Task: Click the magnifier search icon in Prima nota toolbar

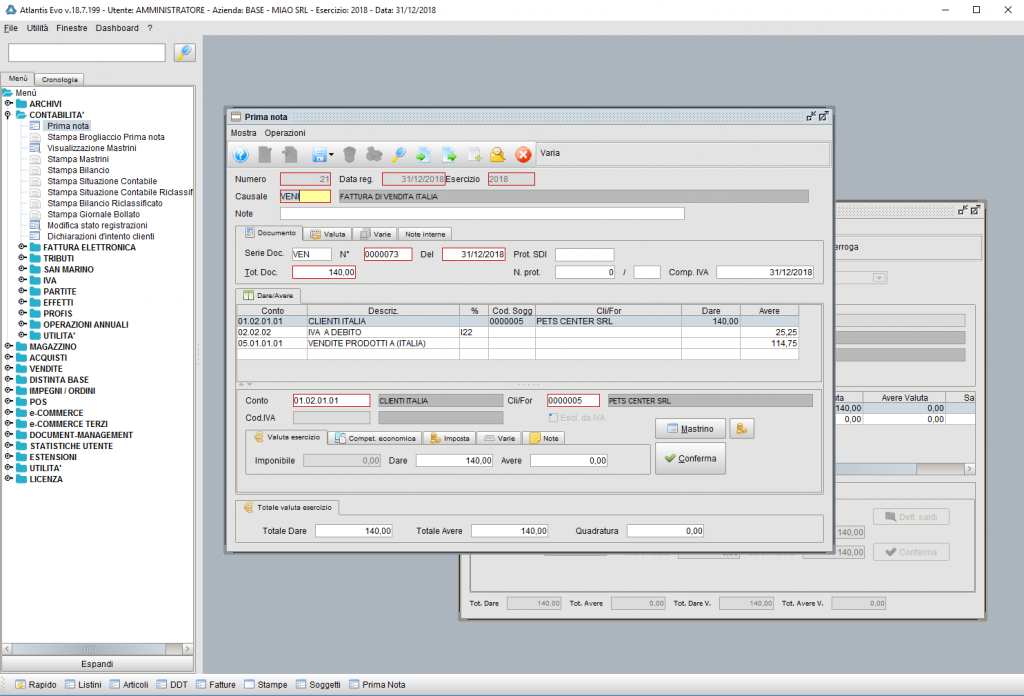Action: pos(398,154)
